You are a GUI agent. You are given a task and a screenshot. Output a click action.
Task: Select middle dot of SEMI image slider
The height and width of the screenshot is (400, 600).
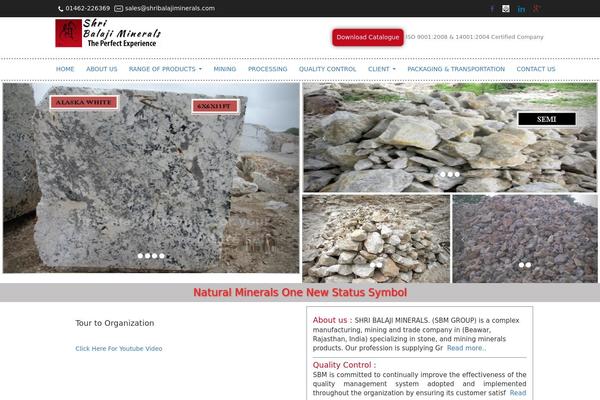point(450,174)
